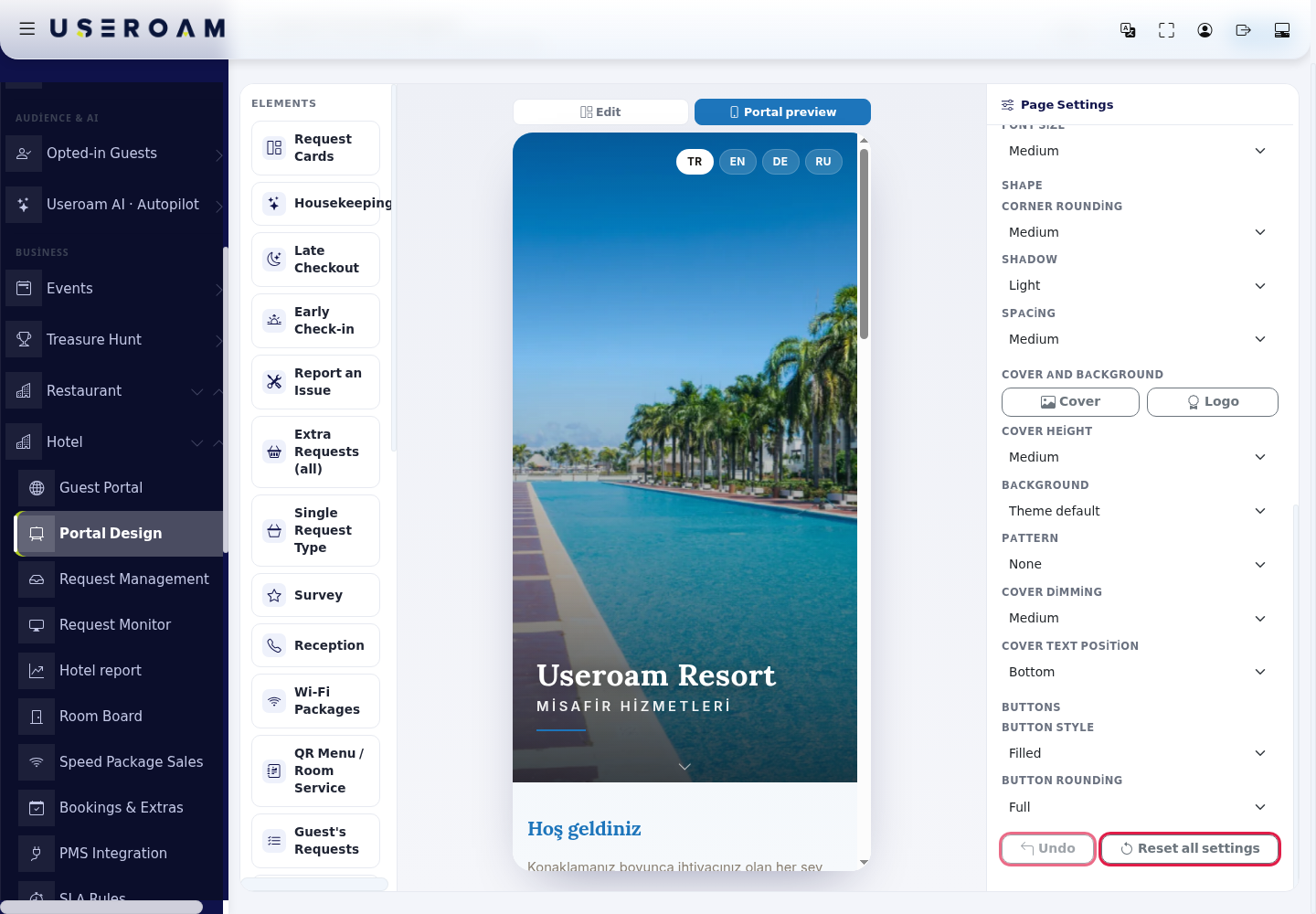
Task: Open Guest Portal in sidebar
Action: click(x=120, y=488)
